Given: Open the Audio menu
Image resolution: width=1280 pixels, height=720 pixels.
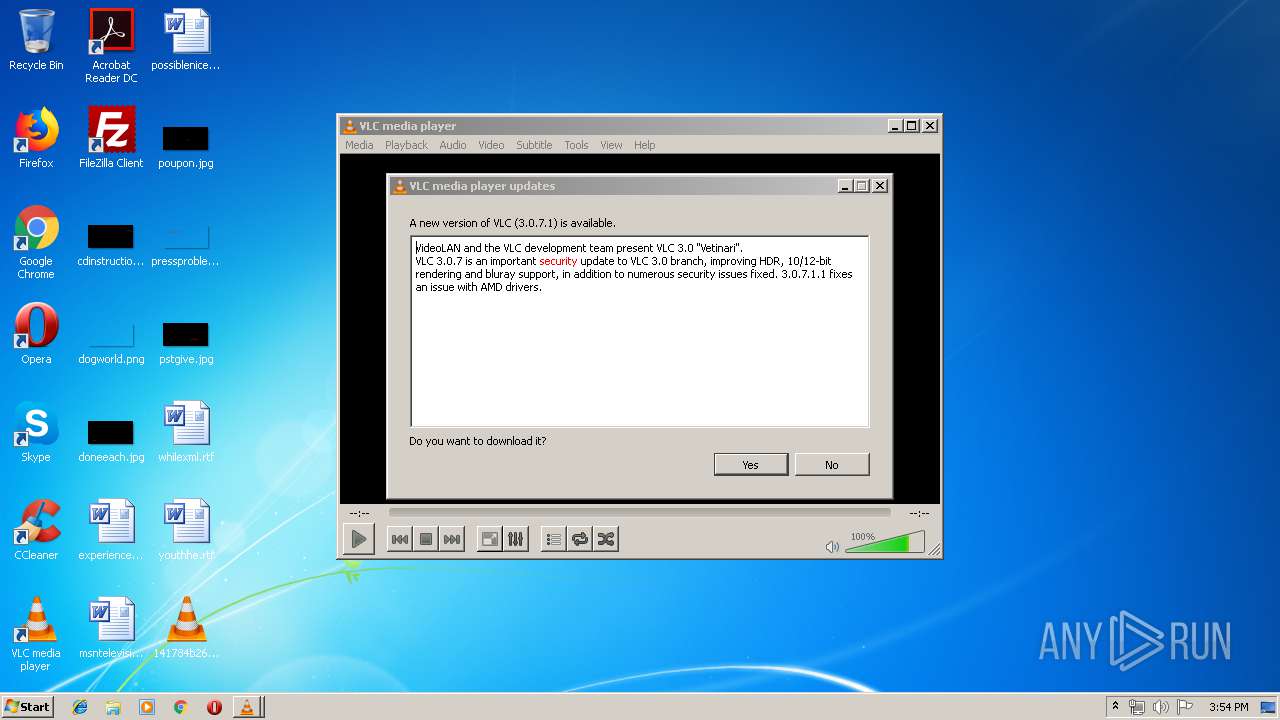Looking at the screenshot, I should (x=453, y=145).
